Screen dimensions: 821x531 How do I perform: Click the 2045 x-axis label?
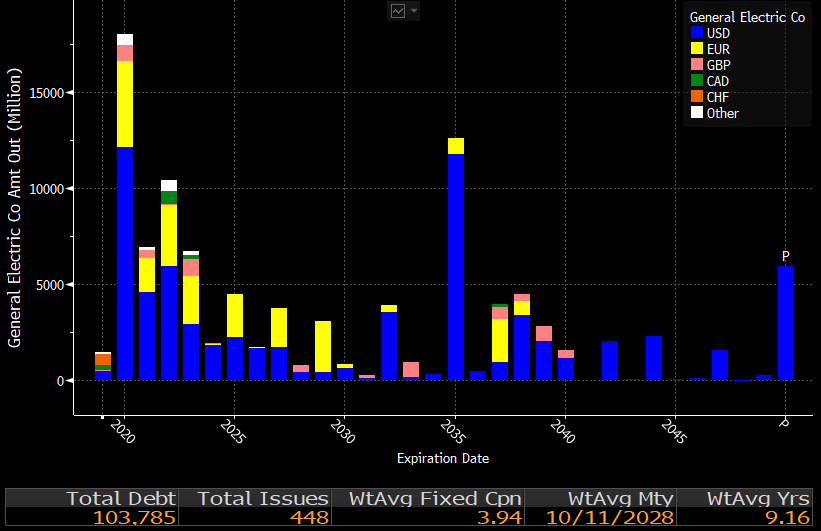coord(673,432)
